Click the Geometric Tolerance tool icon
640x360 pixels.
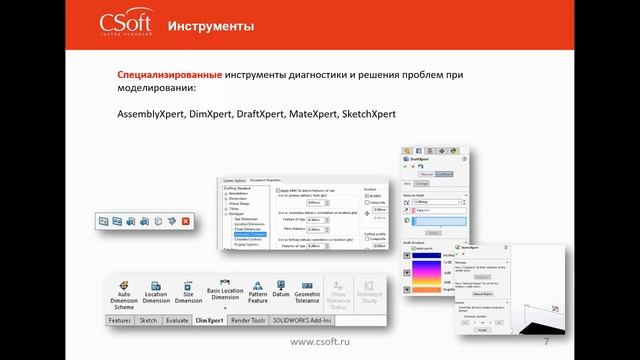pyautogui.click(x=307, y=285)
